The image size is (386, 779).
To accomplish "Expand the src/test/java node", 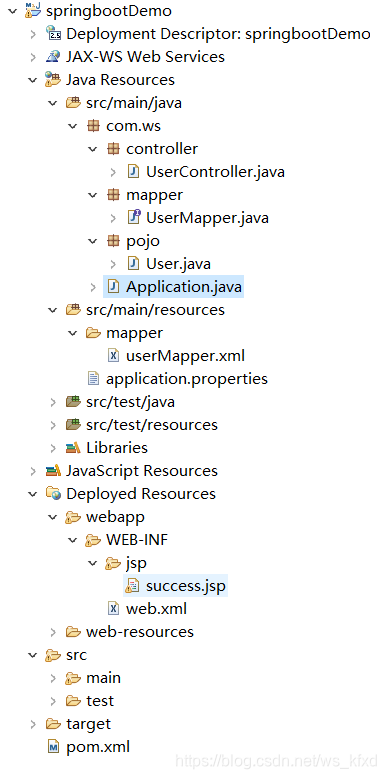I will point(53,401).
